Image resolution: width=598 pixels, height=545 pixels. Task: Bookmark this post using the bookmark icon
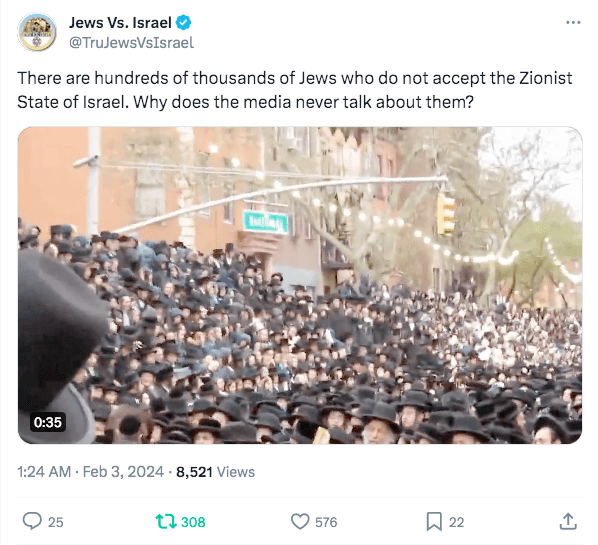434,521
